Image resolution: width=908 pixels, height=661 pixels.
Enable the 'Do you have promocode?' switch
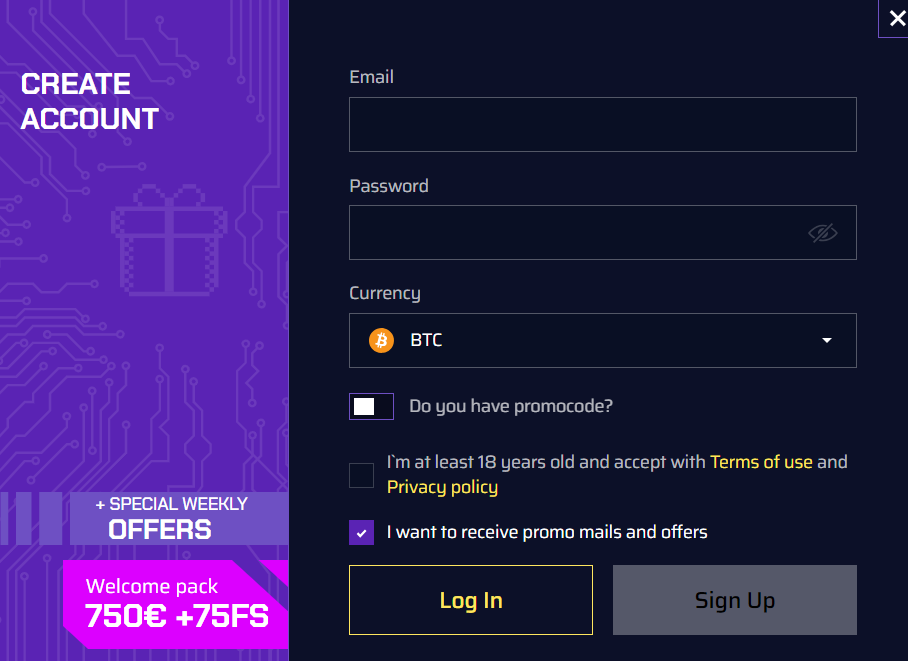click(x=371, y=406)
